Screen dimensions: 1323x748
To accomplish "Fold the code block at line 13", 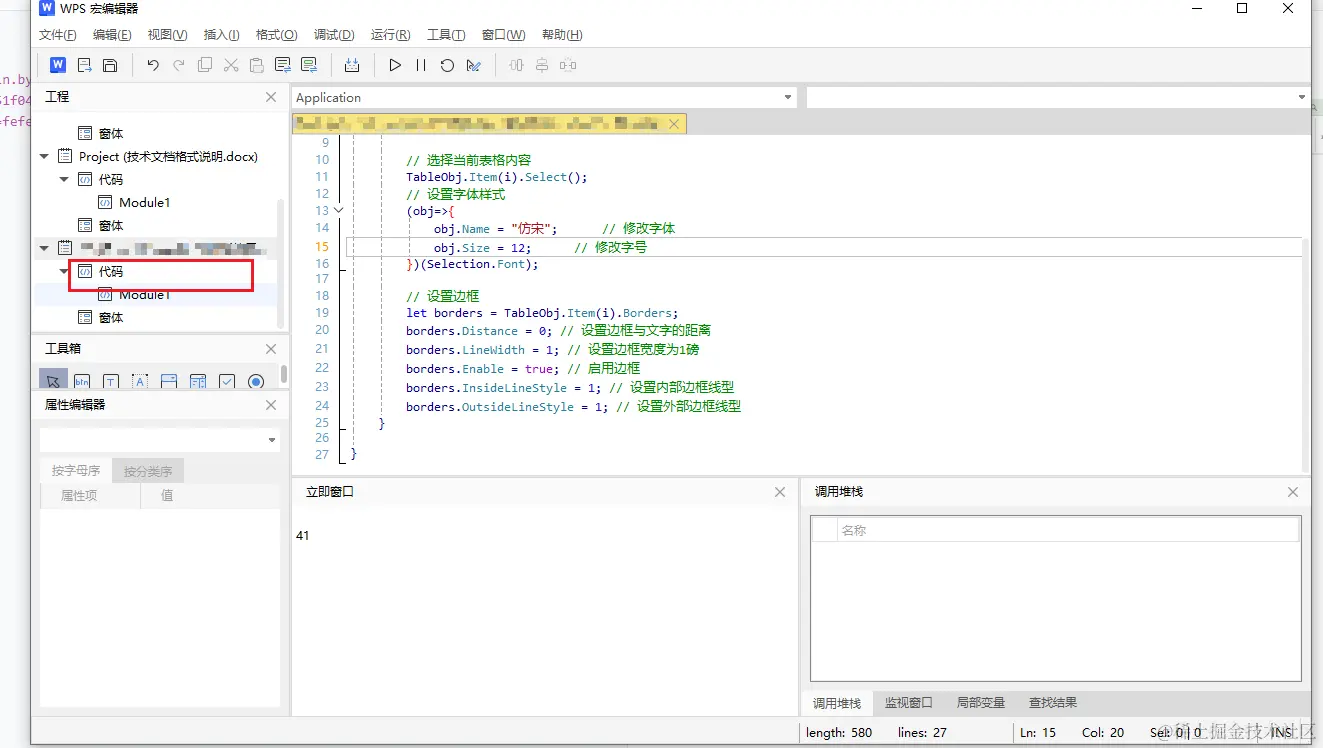I will [338, 210].
